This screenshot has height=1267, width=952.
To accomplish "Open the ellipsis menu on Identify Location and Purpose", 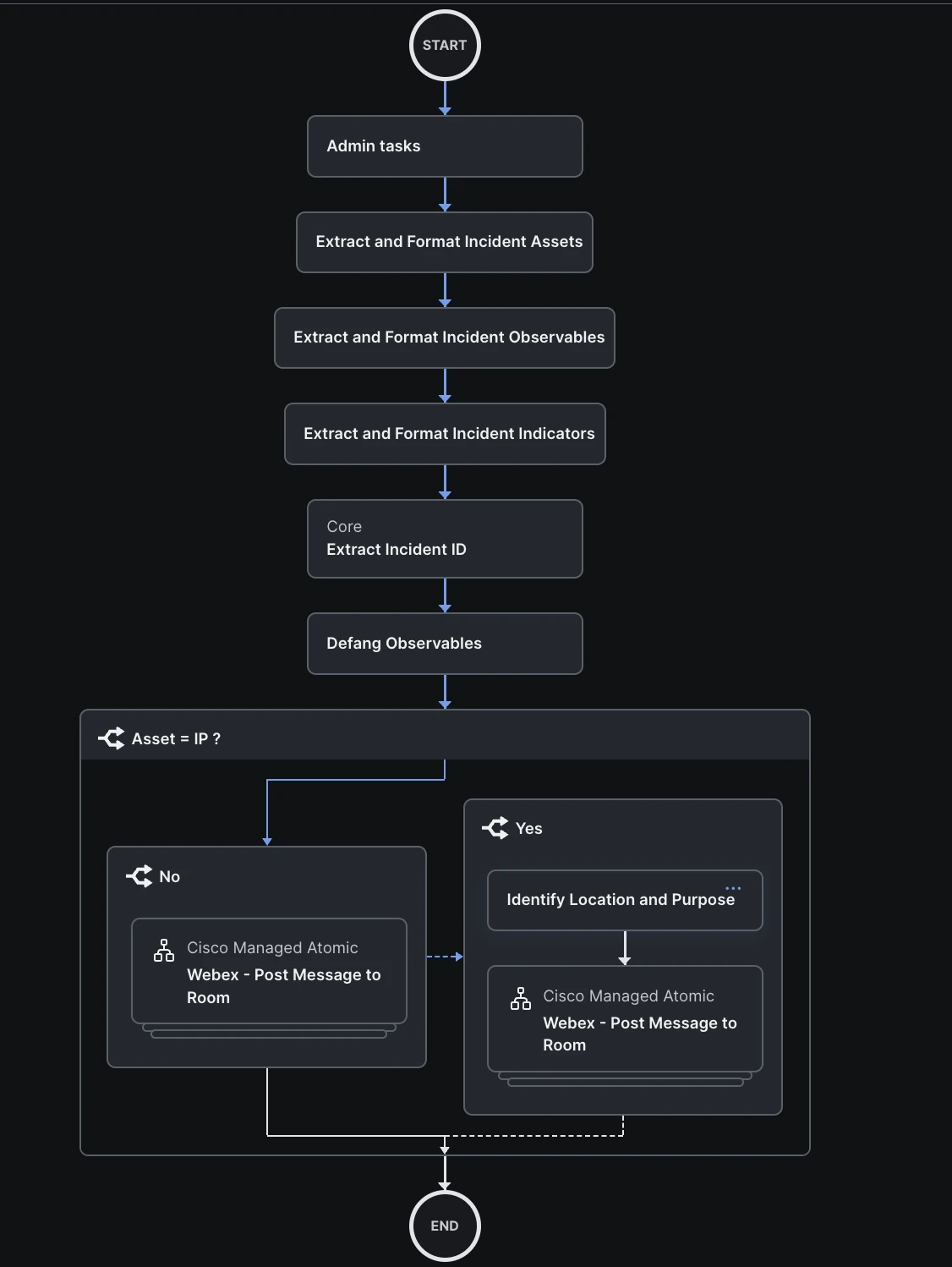I will (734, 887).
